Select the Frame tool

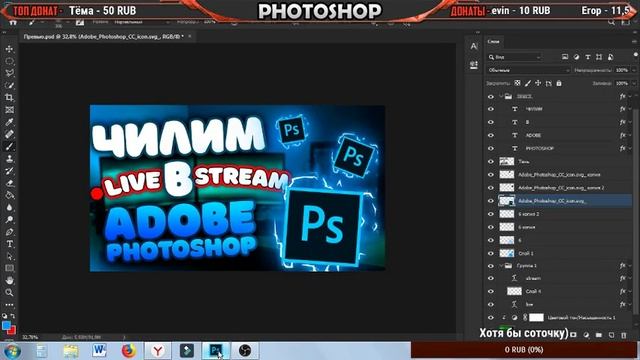(9, 110)
